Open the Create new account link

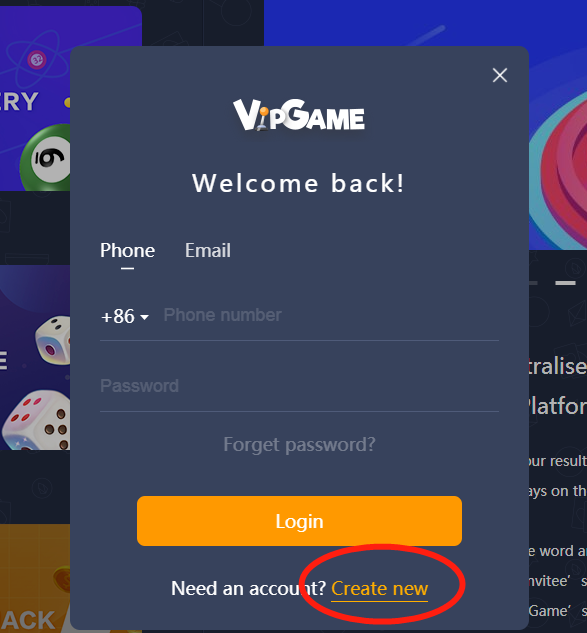point(379,589)
